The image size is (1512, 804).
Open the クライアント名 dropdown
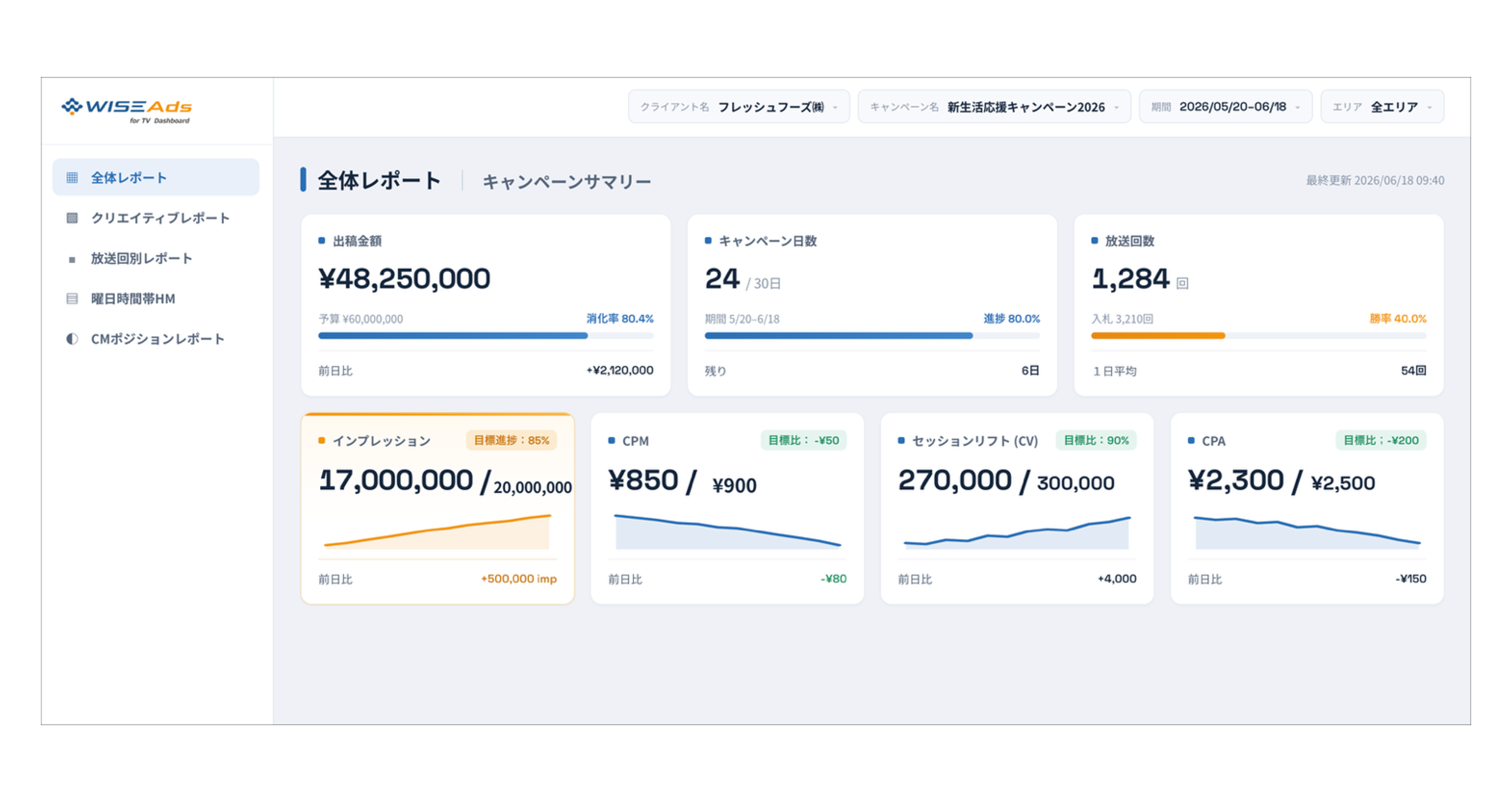click(738, 107)
